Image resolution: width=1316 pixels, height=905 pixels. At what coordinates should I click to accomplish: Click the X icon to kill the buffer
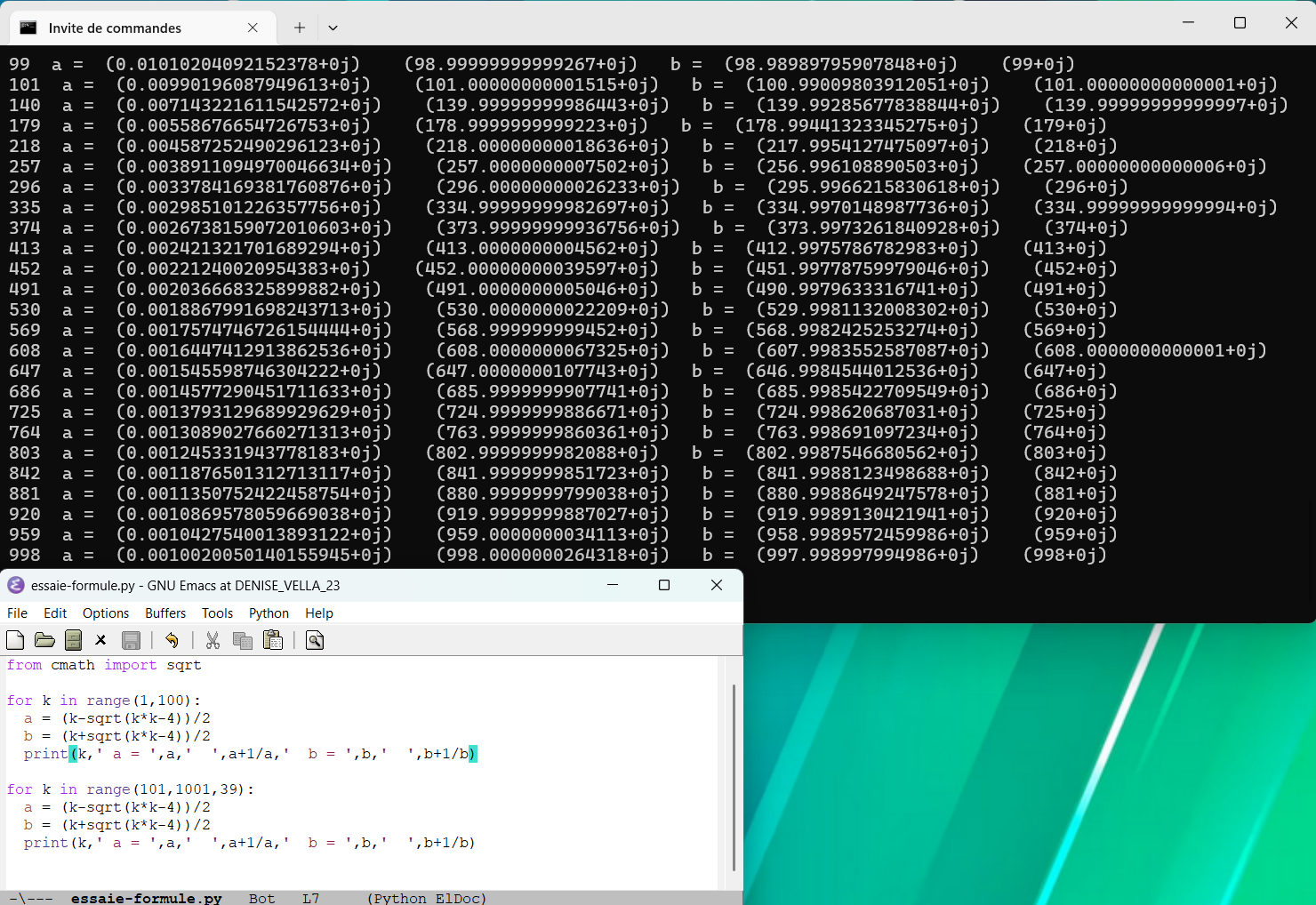(x=101, y=640)
